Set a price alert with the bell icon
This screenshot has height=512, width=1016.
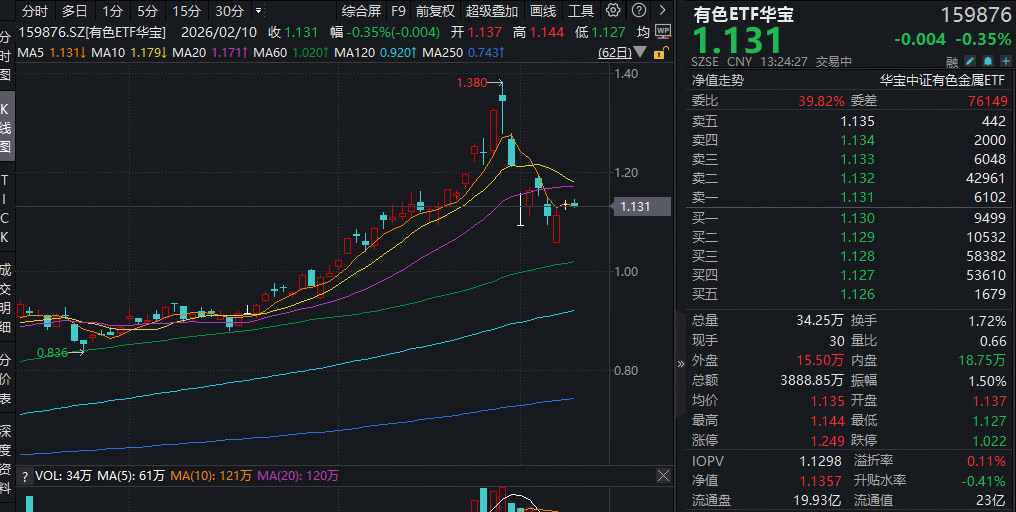tap(986, 61)
